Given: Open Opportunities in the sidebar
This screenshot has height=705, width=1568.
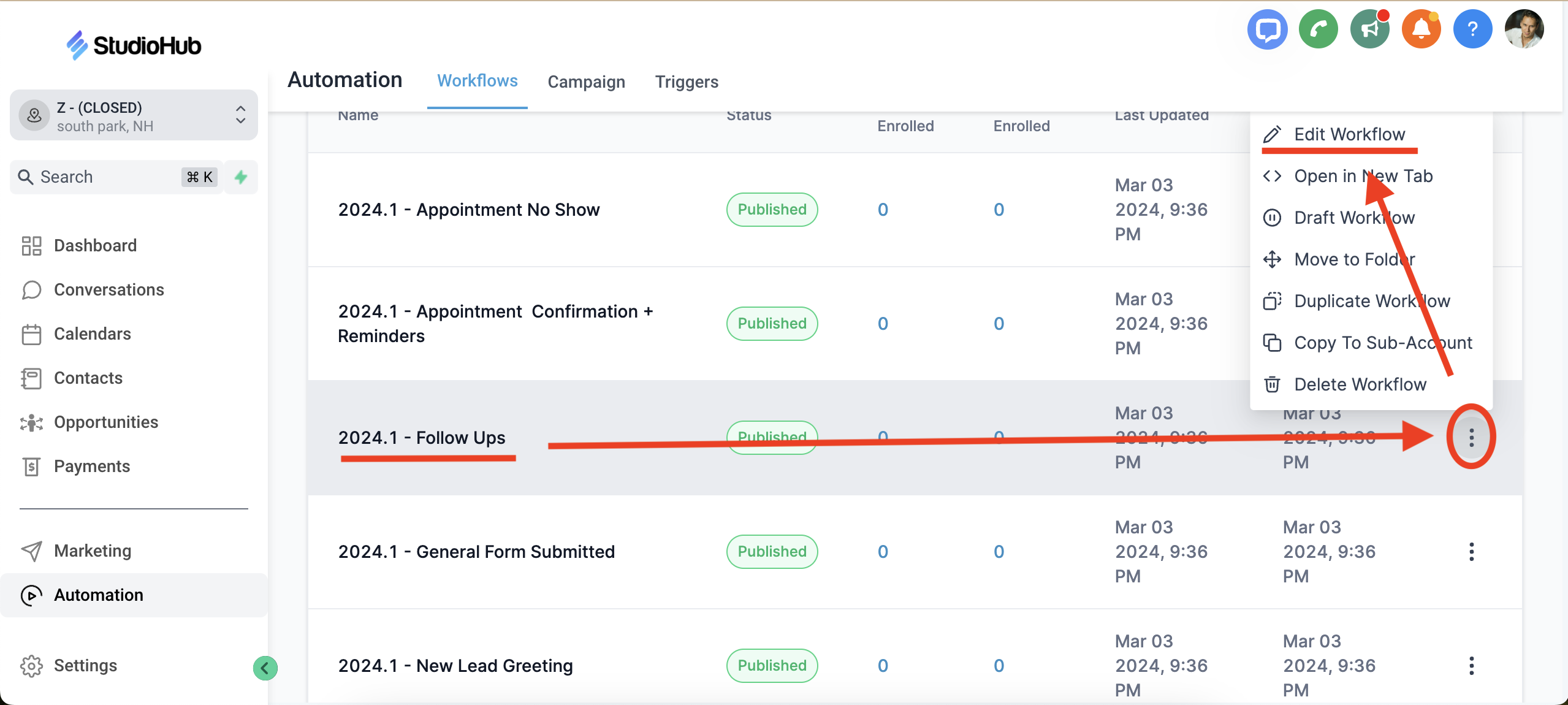Looking at the screenshot, I should coord(105,422).
